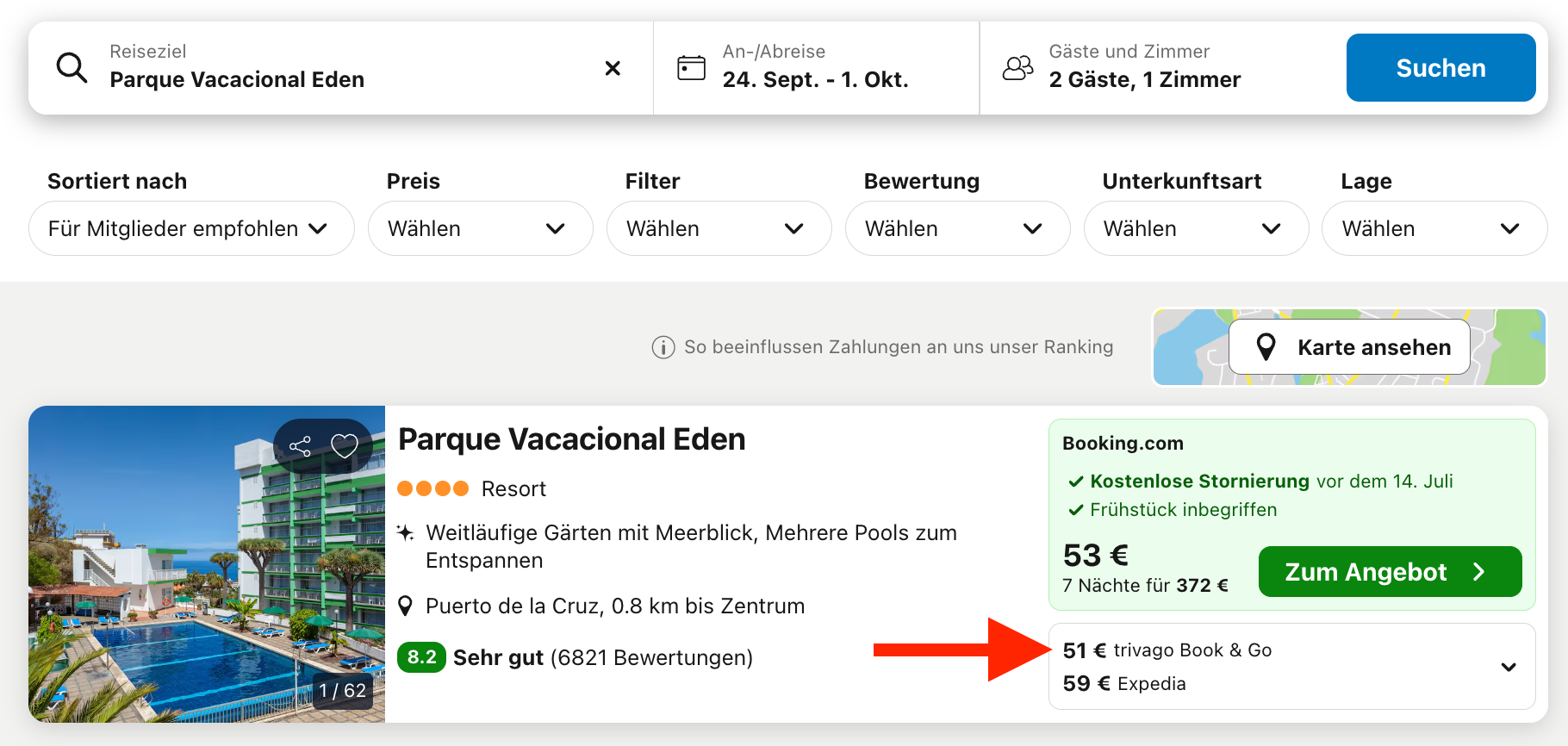1568x746 pixels.
Task: Expand more price offers chevron
Action: (x=1509, y=667)
